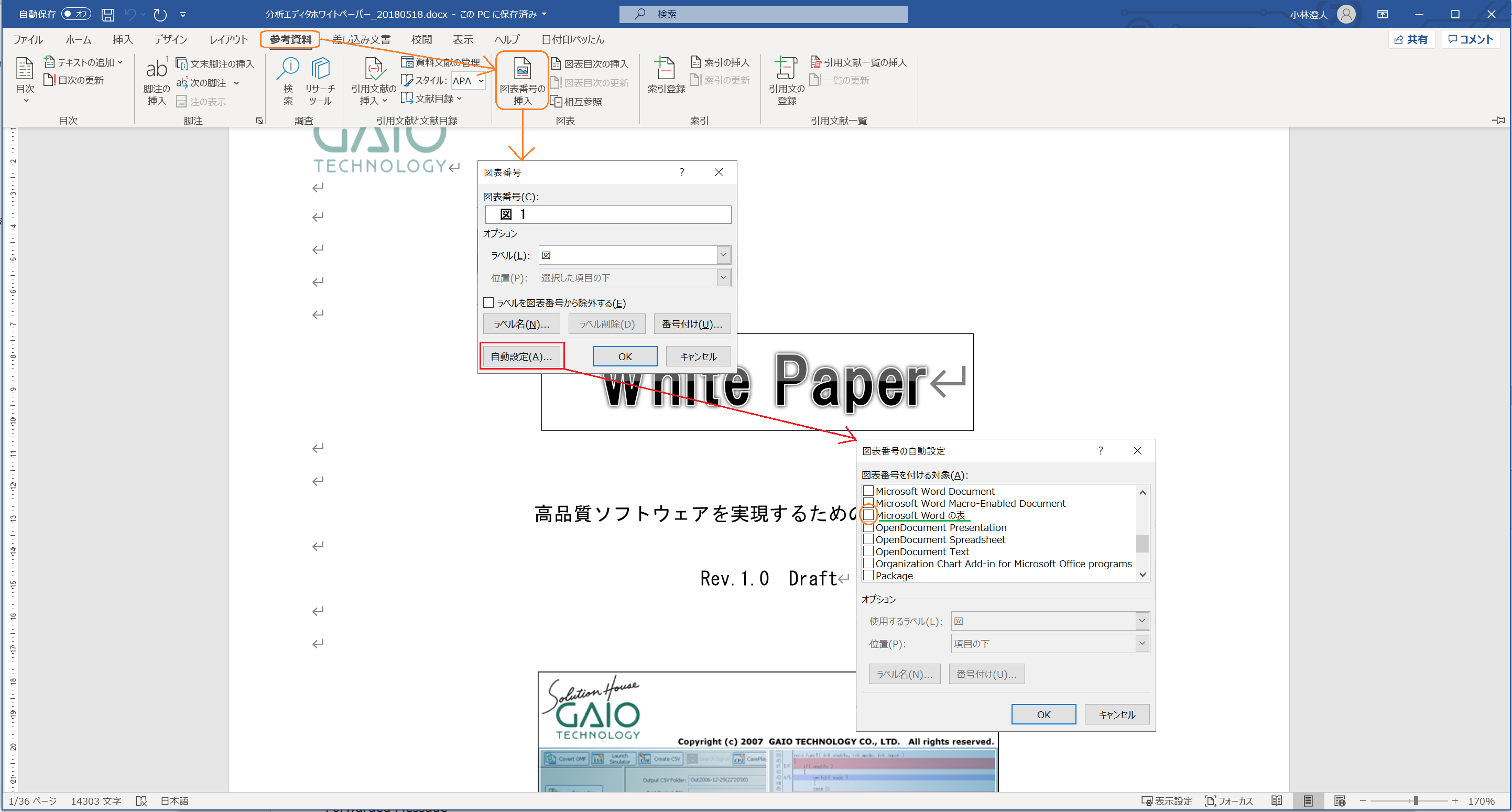This screenshot has height=812, width=1512.
Task: Open the ラベル(L) dropdown in 図表番号 dialog
Action: (723, 255)
